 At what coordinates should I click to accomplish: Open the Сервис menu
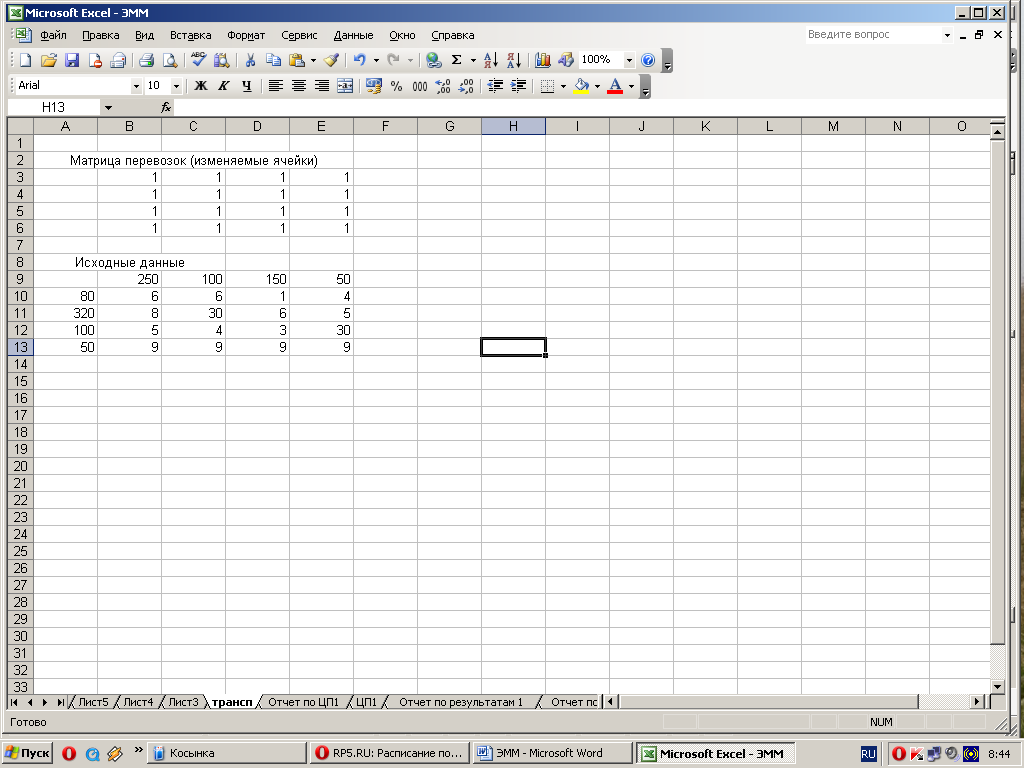click(299, 35)
